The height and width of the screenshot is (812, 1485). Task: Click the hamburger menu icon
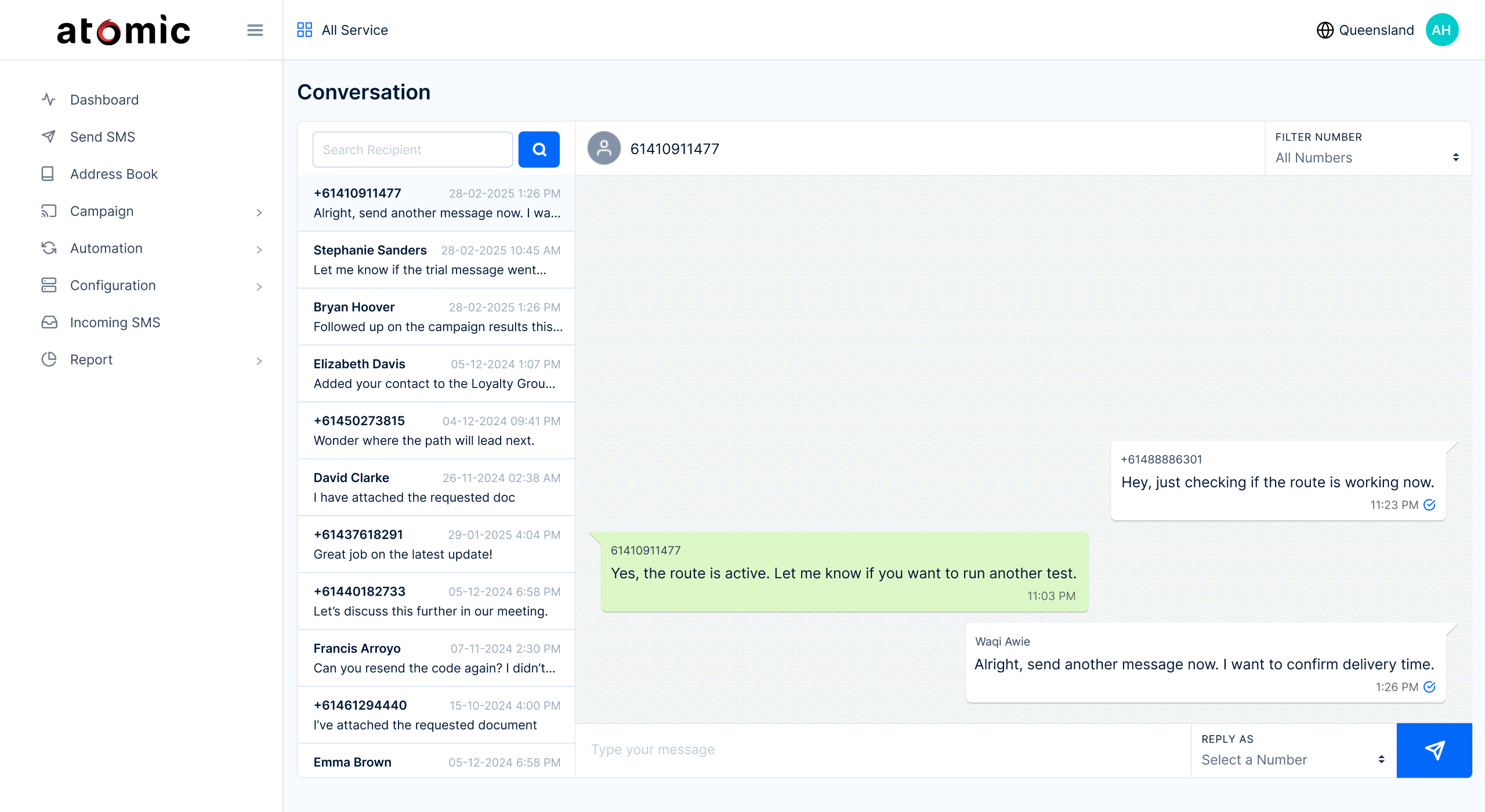[x=255, y=30]
